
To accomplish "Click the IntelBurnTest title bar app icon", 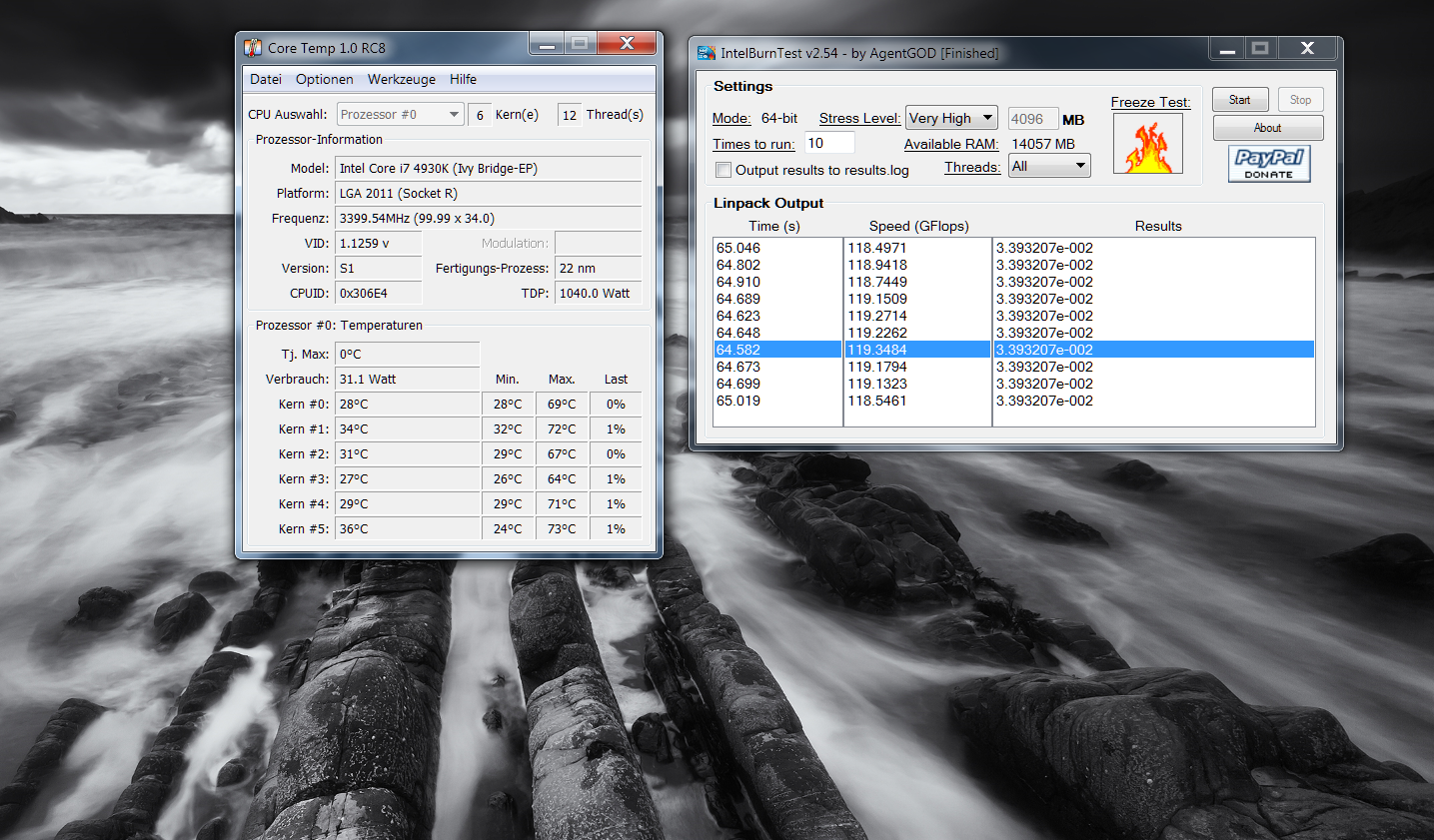I will tap(707, 53).
